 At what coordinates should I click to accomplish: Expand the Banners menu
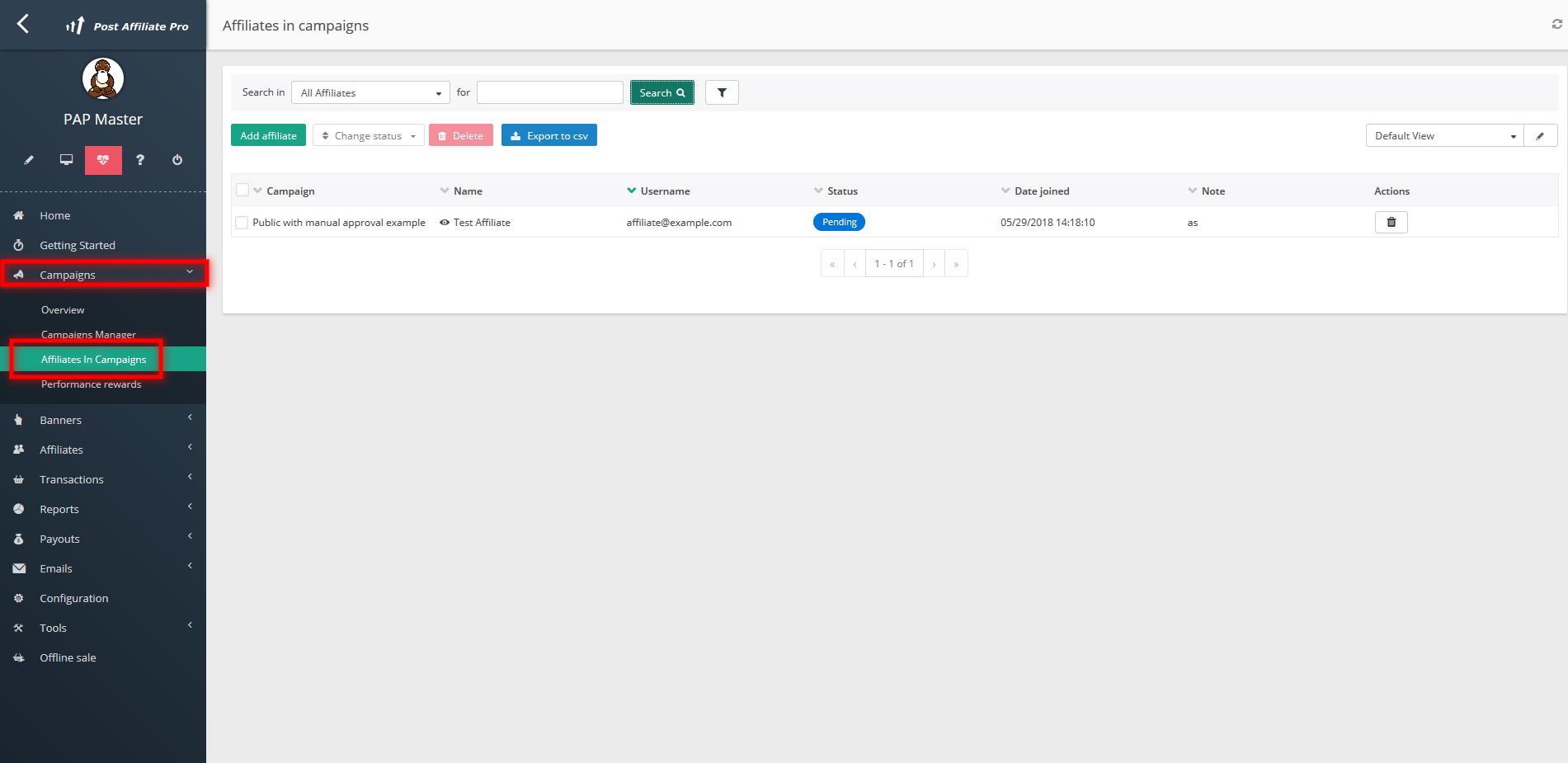point(103,420)
